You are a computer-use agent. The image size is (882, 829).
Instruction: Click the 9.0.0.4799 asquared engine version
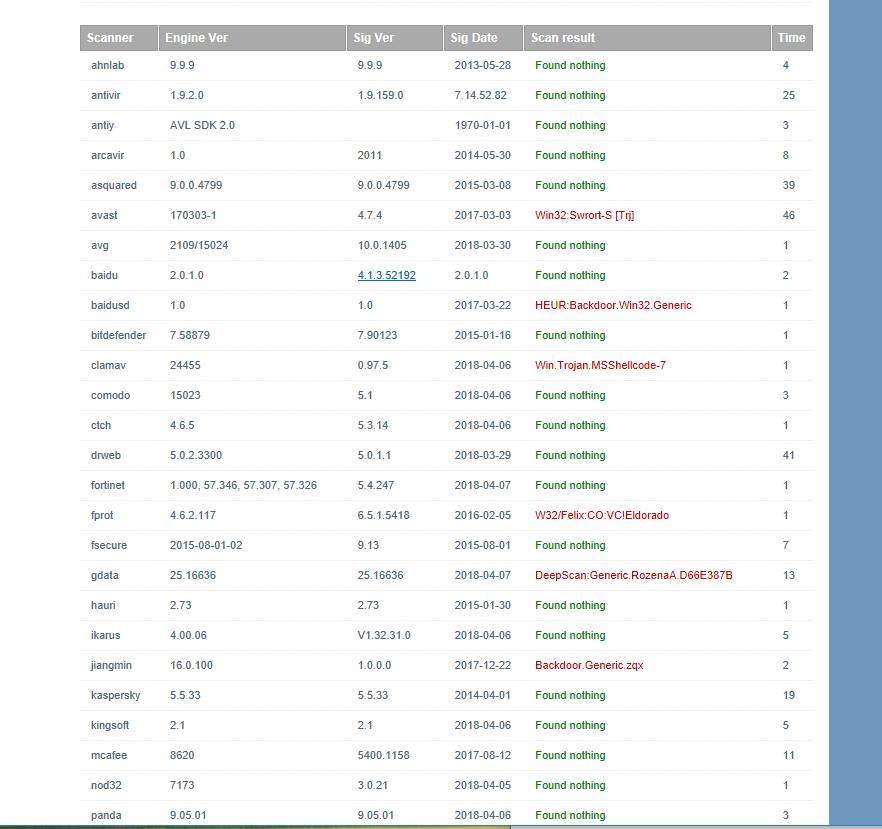pyautogui.click(x=196, y=186)
